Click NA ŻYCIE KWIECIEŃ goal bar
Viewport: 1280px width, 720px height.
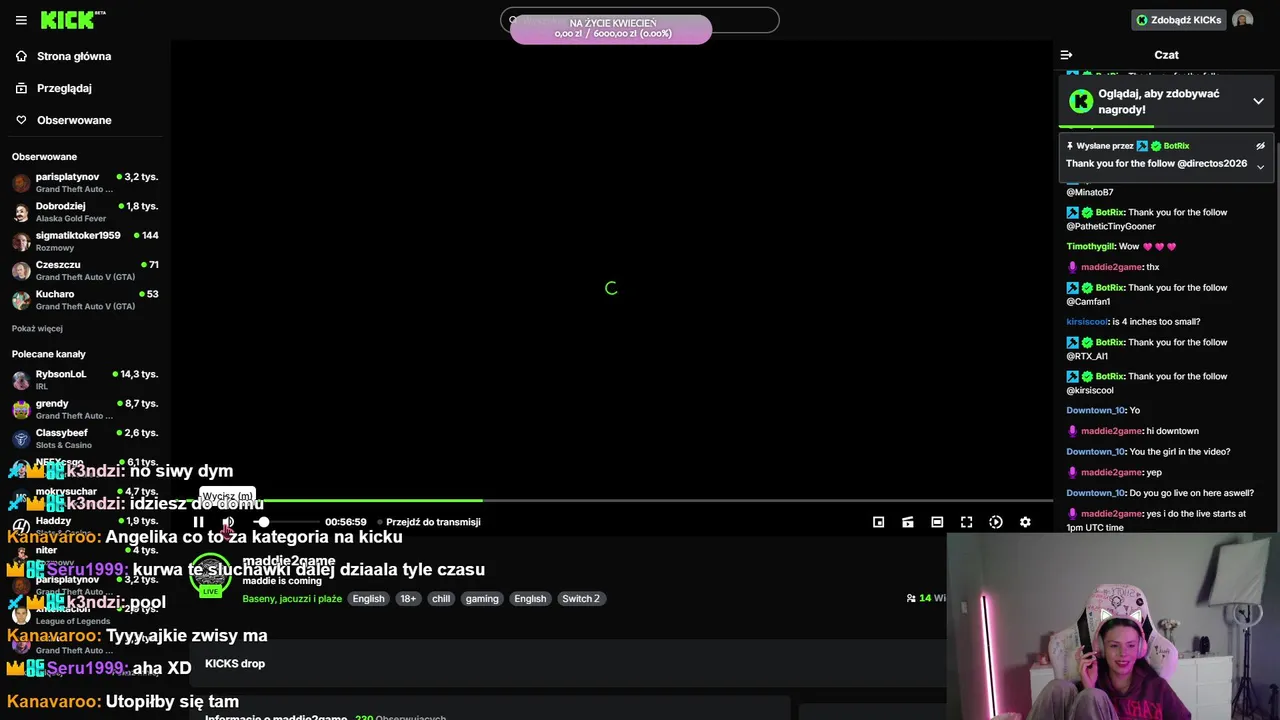[611, 28]
